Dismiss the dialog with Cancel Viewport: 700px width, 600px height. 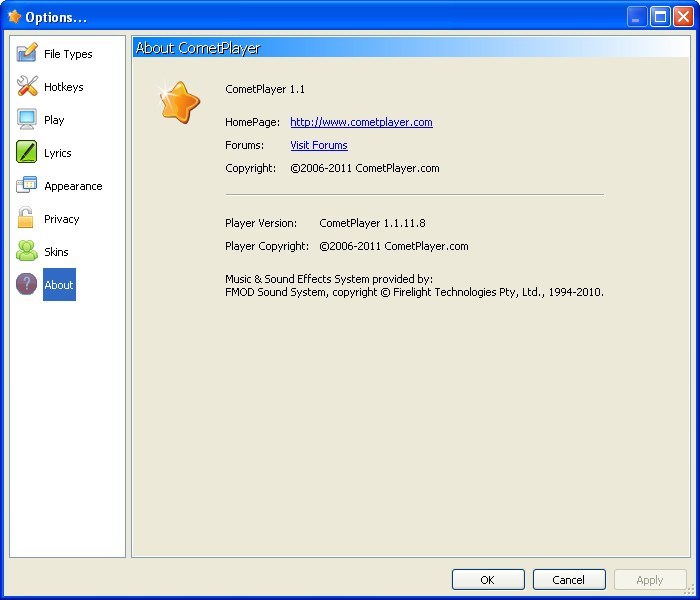569,579
